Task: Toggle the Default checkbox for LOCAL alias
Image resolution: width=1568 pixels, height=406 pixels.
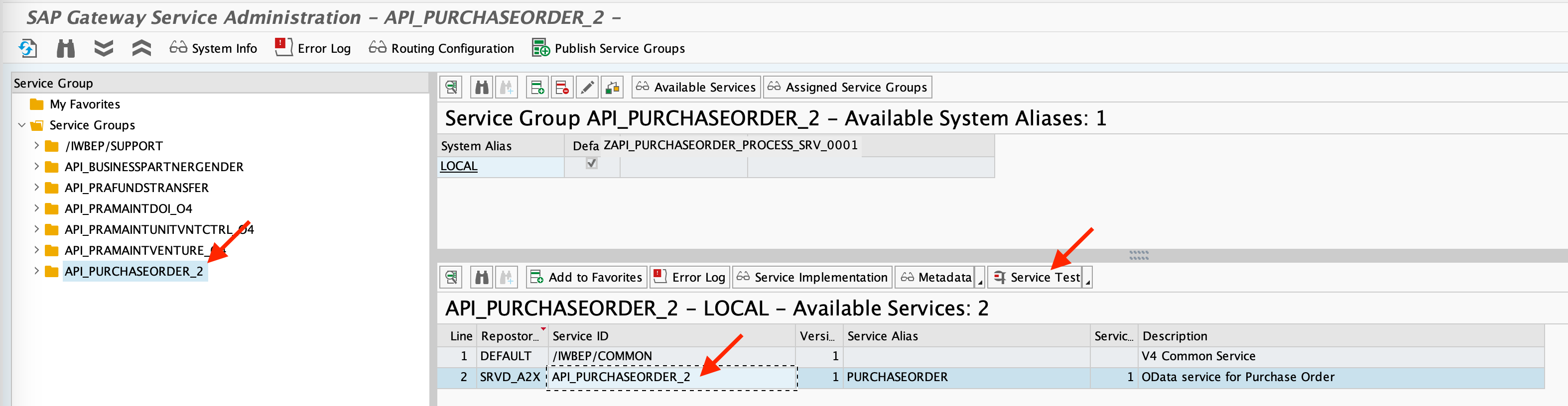Action: (x=591, y=164)
